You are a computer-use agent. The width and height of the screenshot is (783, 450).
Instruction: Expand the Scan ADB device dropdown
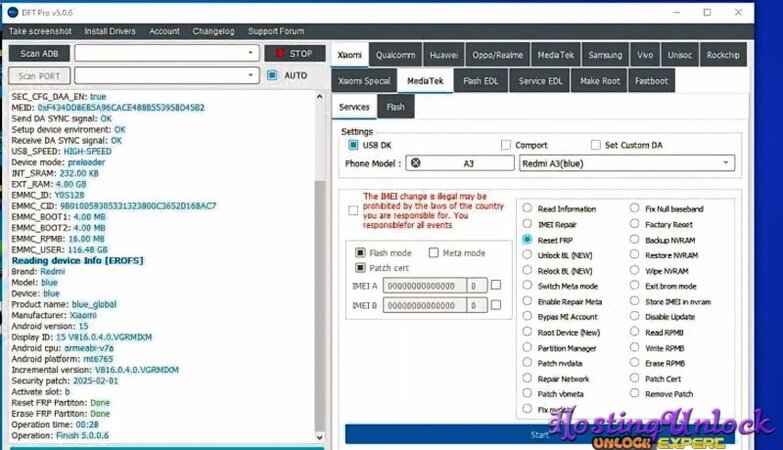coord(250,53)
